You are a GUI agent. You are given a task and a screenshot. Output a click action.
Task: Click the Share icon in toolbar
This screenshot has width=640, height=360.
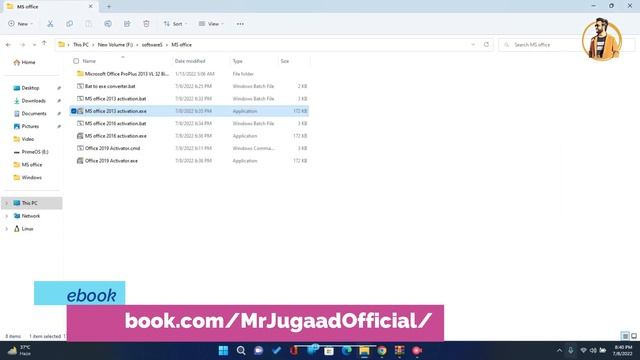coord(127,24)
